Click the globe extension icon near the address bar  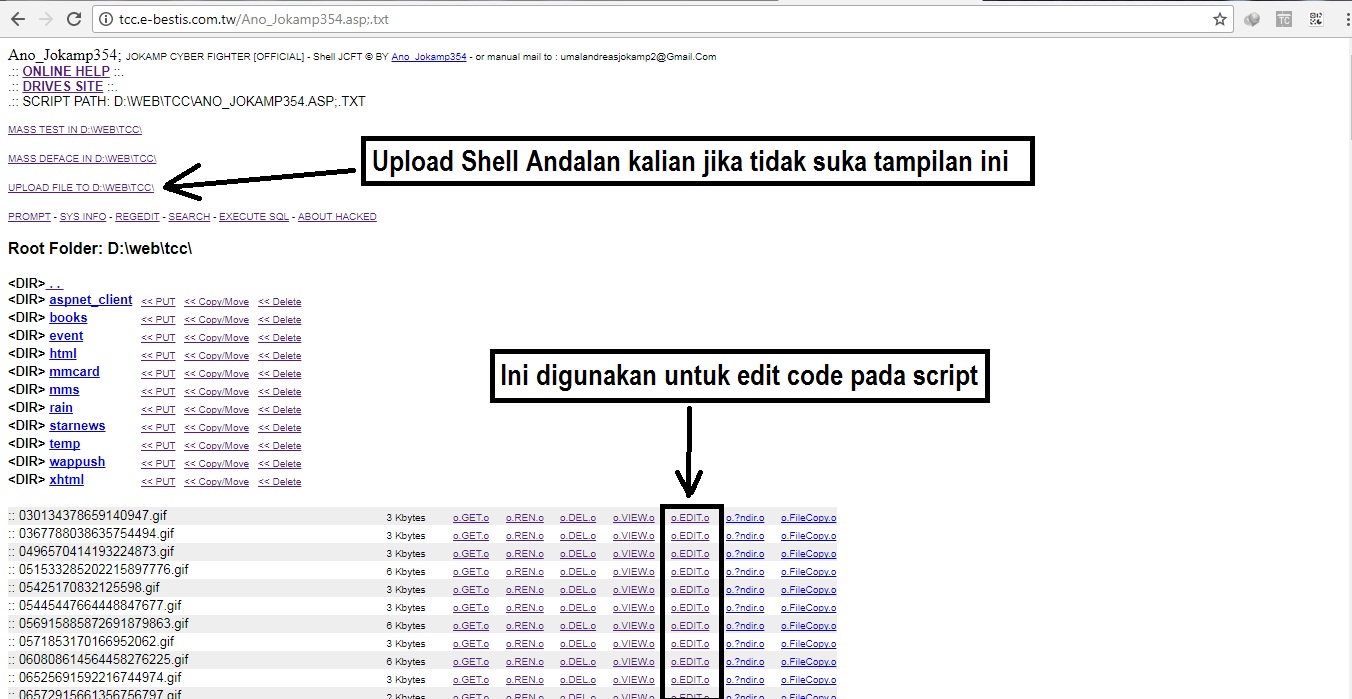point(1252,18)
